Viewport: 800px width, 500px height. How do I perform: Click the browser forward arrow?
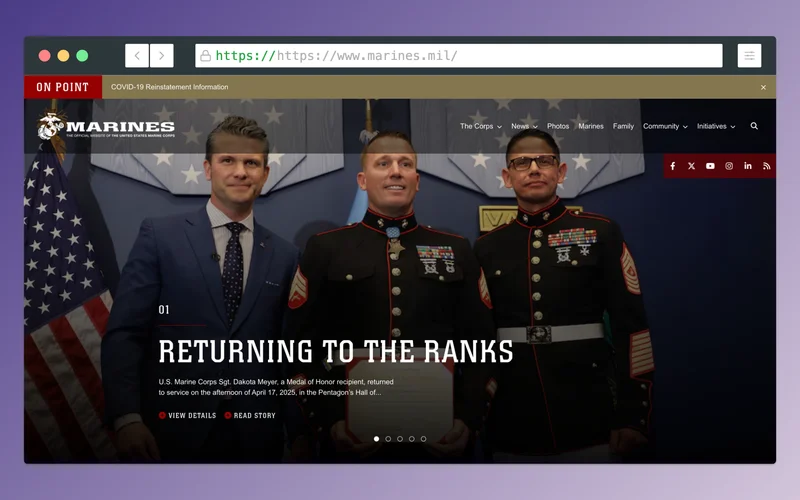tap(162, 56)
